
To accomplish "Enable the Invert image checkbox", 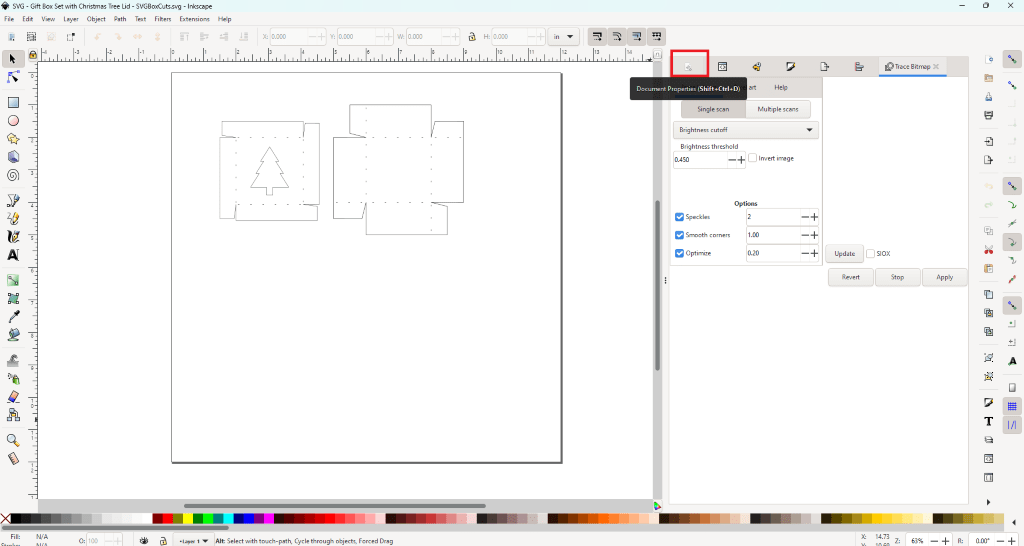I will coord(753,158).
